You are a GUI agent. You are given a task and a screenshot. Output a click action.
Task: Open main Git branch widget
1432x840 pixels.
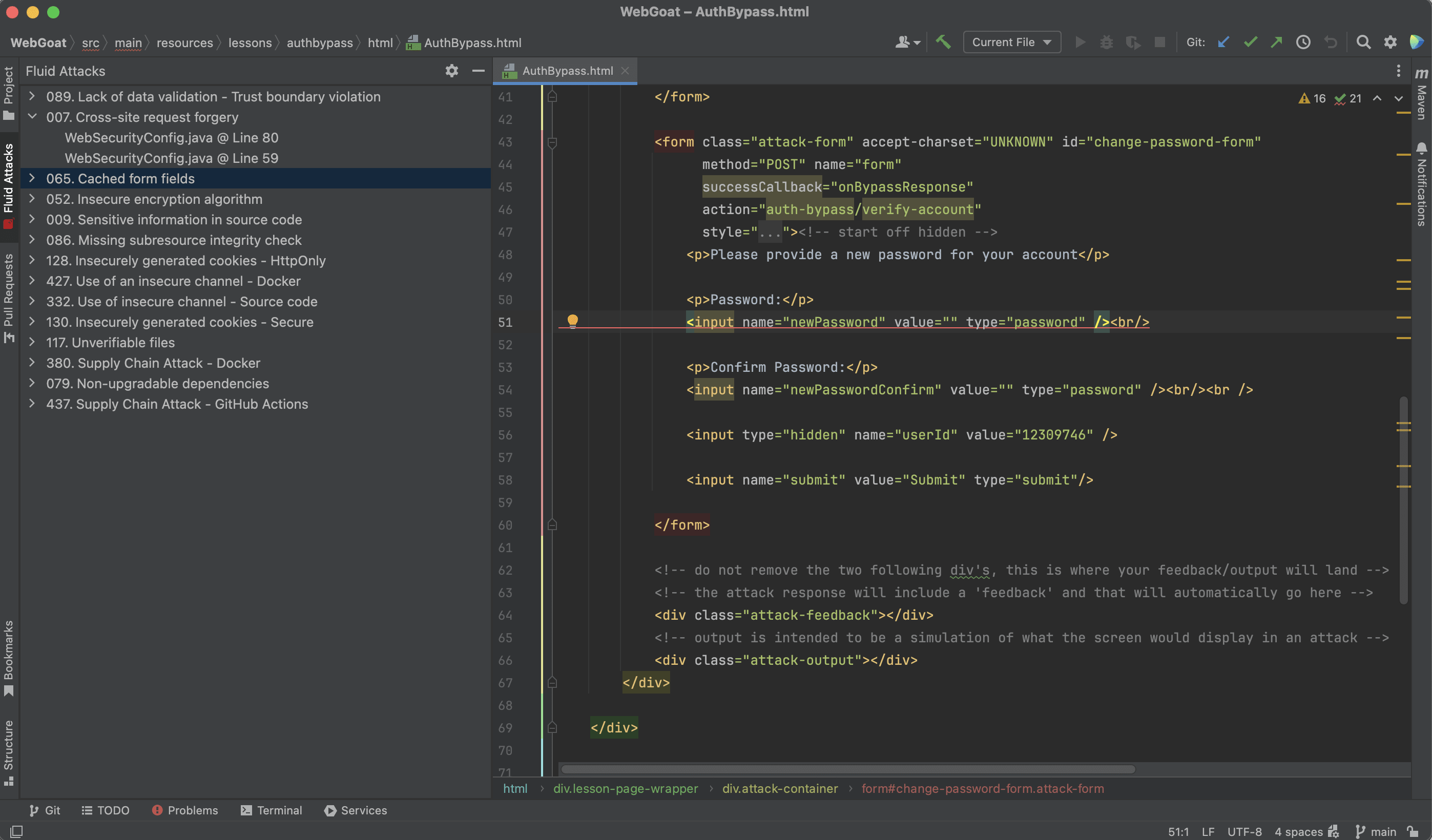coord(1376,831)
